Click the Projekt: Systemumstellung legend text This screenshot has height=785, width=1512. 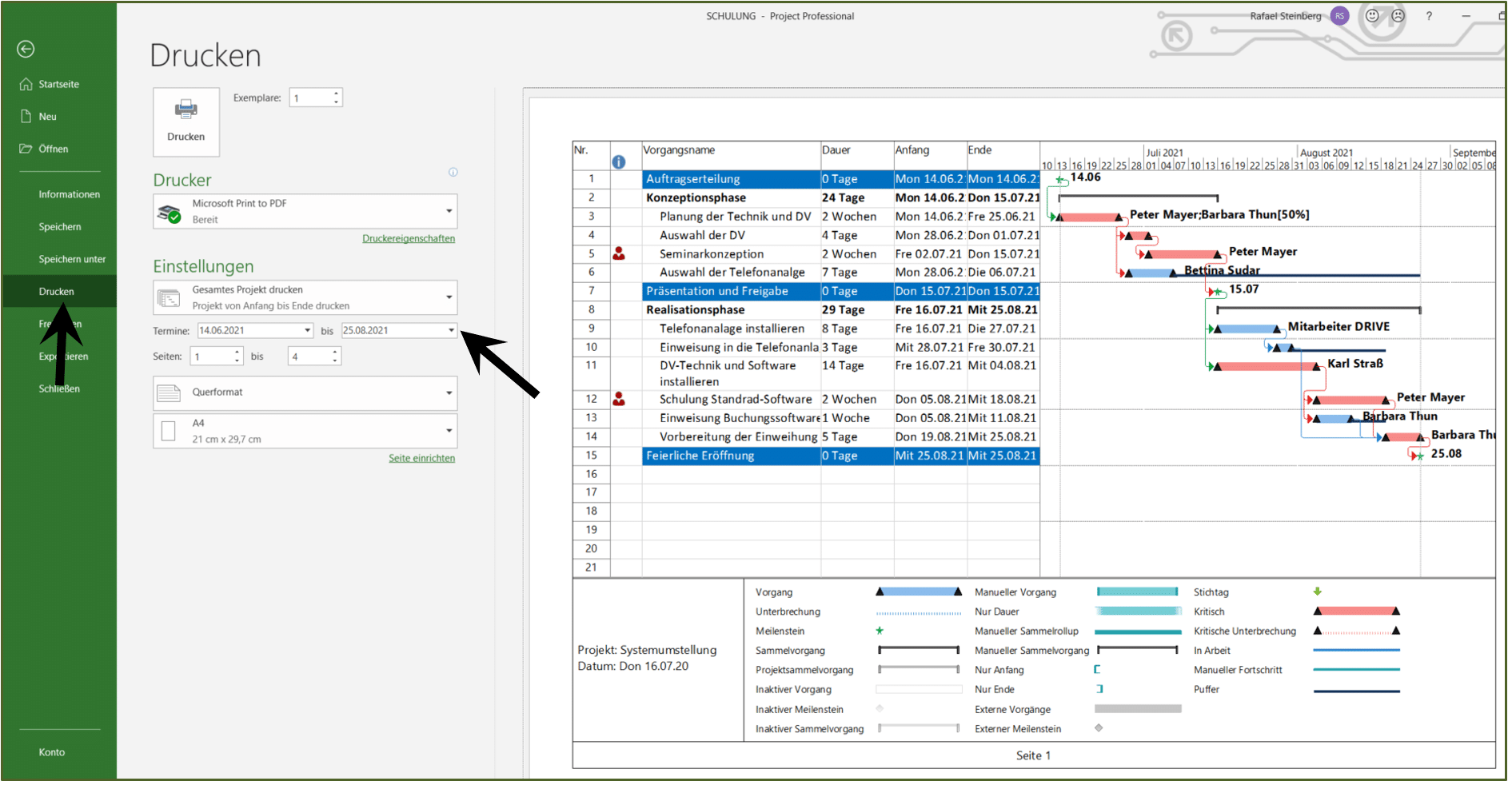coord(647,651)
